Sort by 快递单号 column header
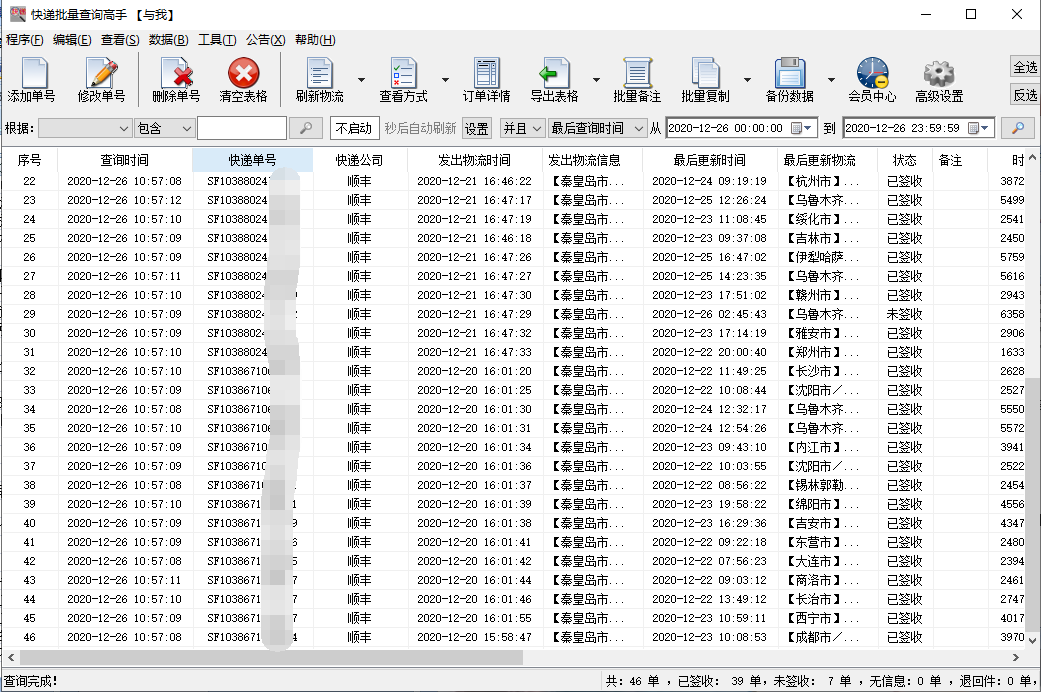The height and width of the screenshot is (692, 1041). [252, 160]
